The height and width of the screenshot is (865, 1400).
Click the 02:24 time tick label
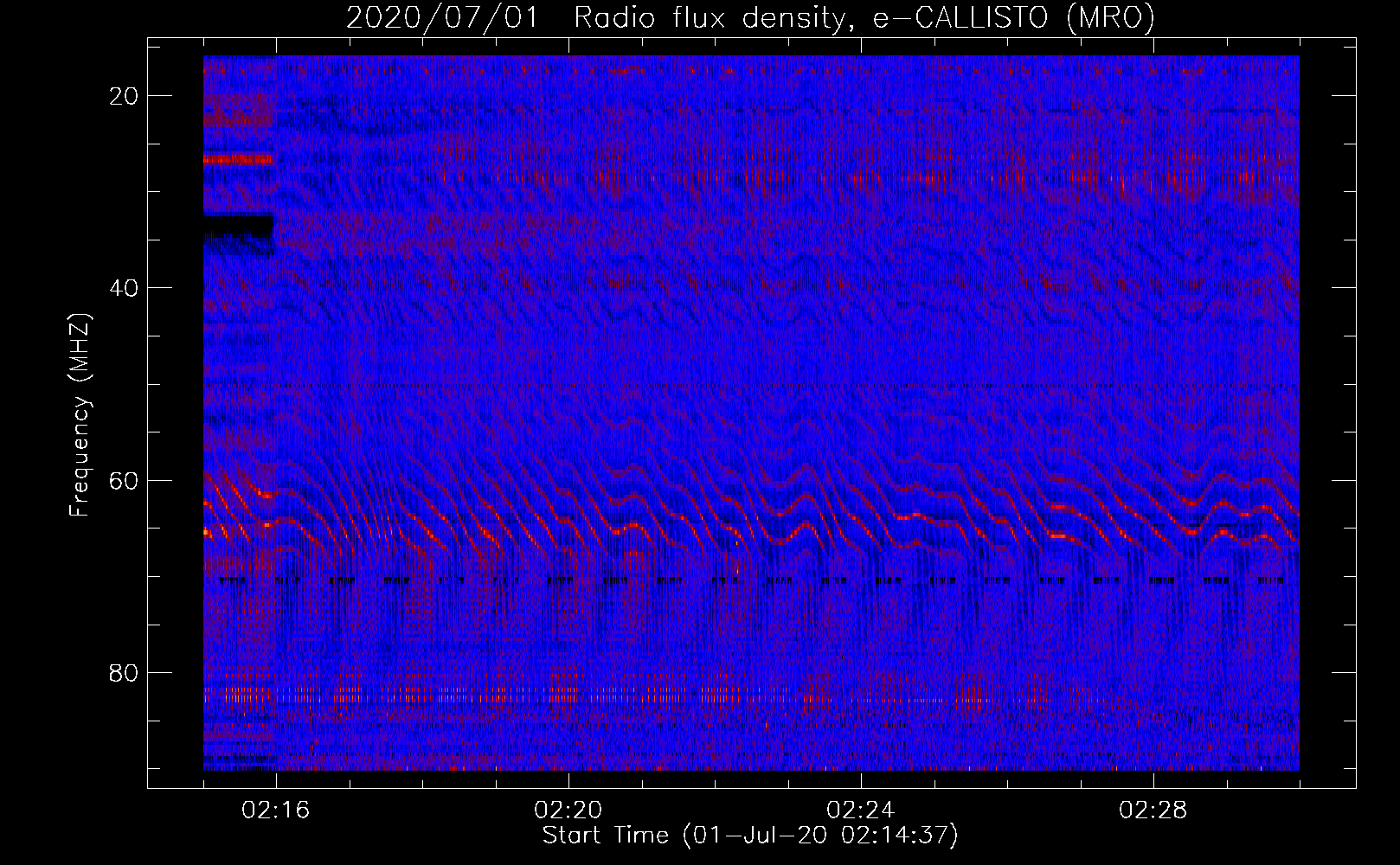pyautogui.click(x=861, y=811)
